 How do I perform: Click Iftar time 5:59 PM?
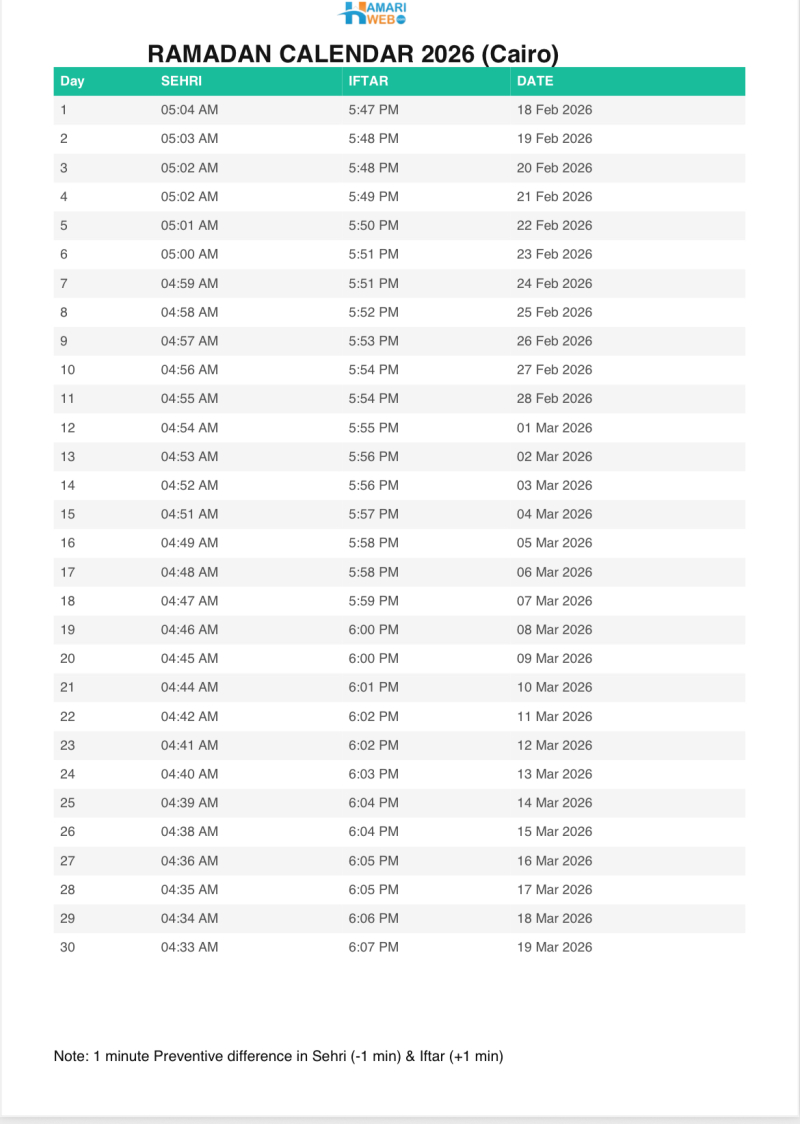coord(373,600)
